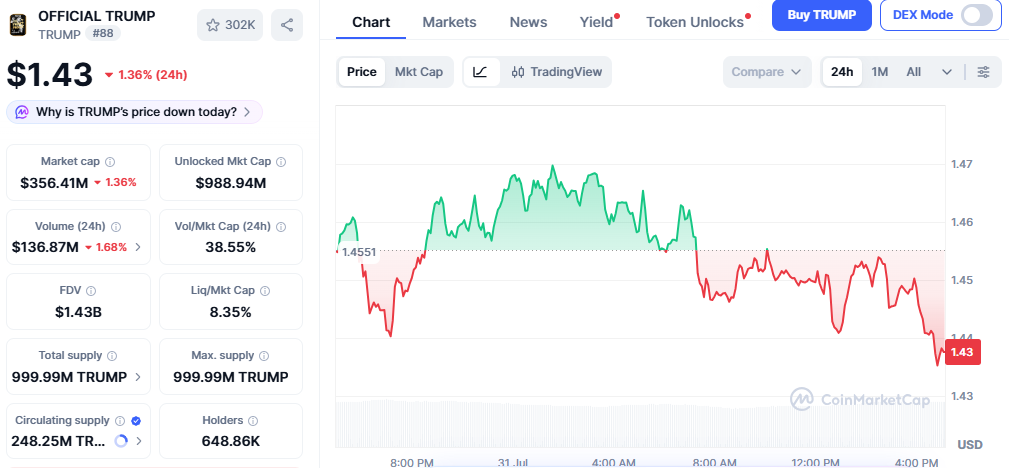The height and width of the screenshot is (468, 1009).
Task: Click the #88 rank badge
Action: (x=102, y=34)
